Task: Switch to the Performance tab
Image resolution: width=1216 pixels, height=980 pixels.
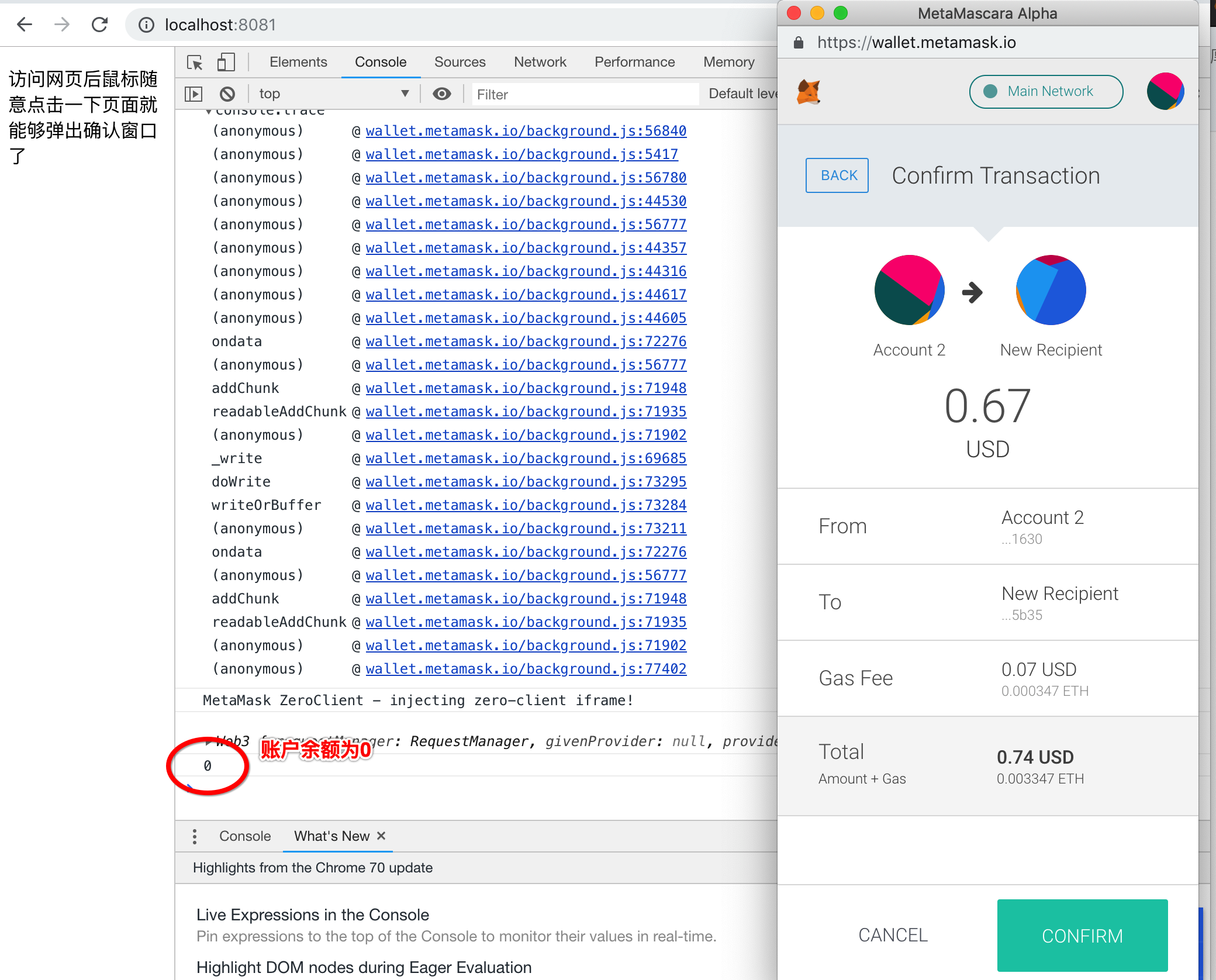Action: pyautogui.click(x=634, y=62)
